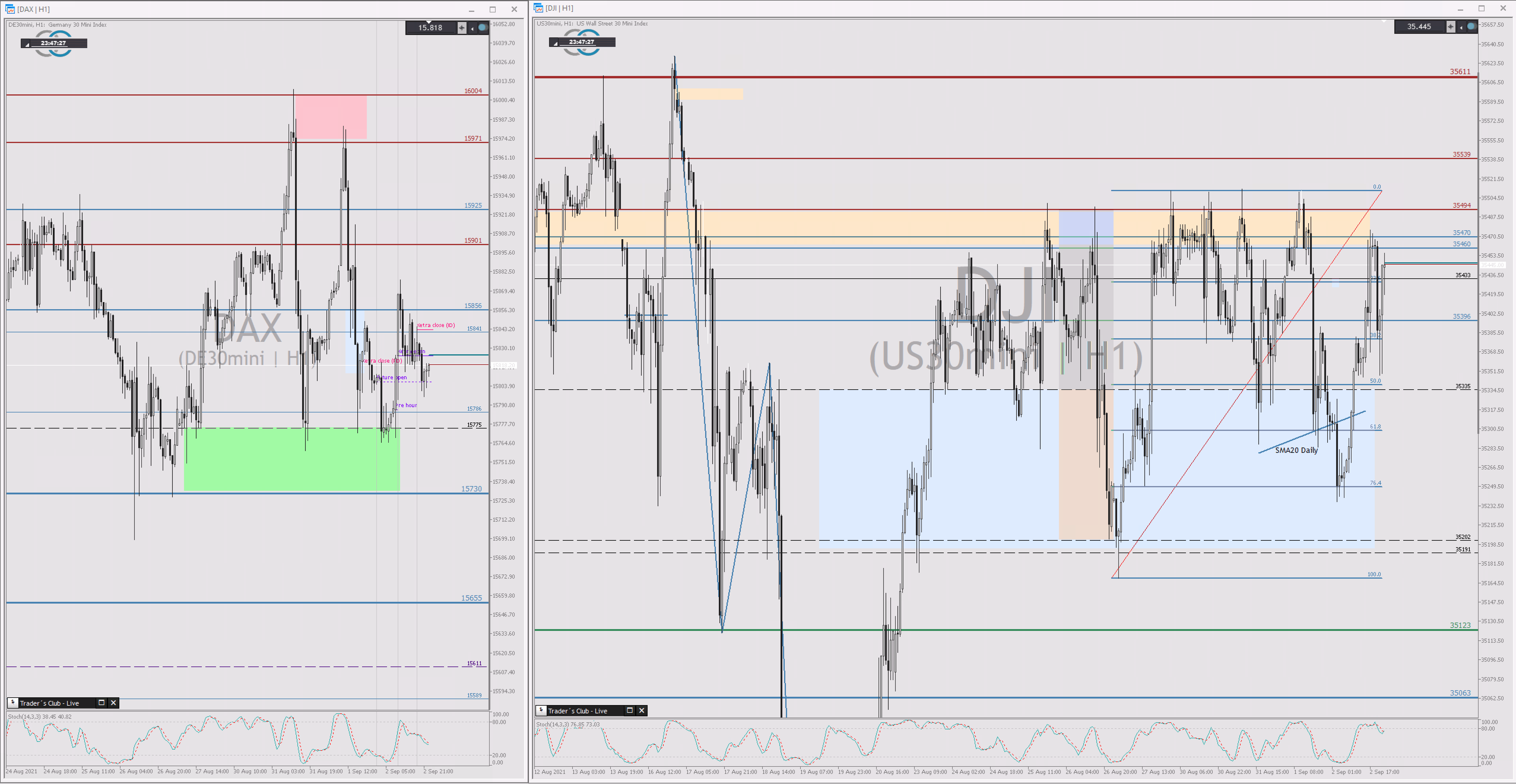
Task: Select the 35611 resistance label in DJI
Action: coord(1460,71)
